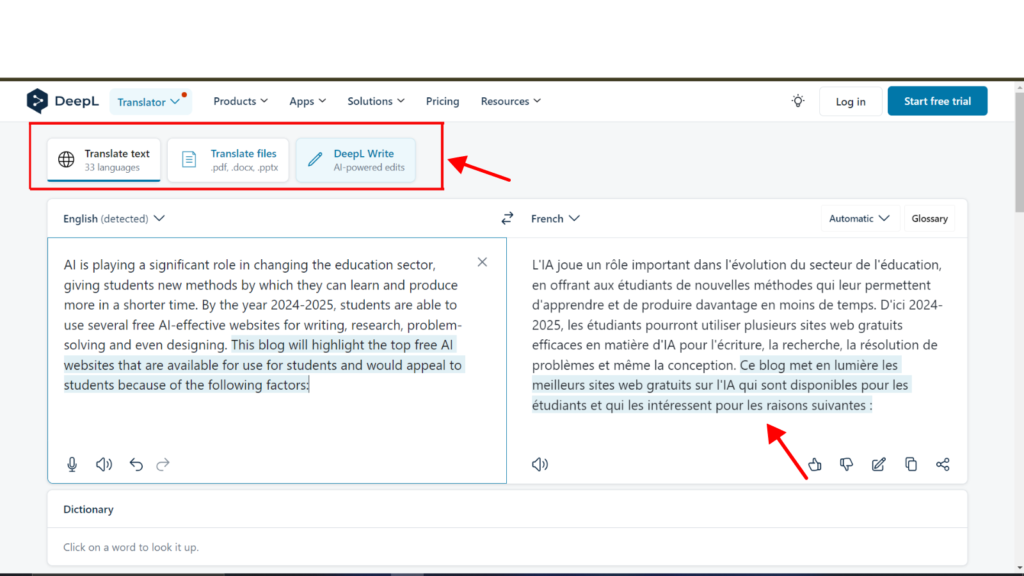Give thumbs up to translation
1024x576 pixels.
(814, 464)
